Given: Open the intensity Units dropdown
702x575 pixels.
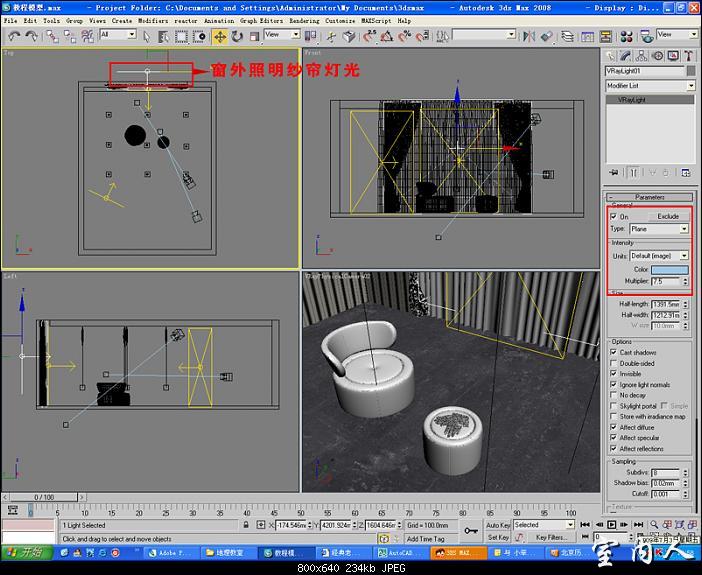Looking at the screenshot, I should (x=684, y=256).
